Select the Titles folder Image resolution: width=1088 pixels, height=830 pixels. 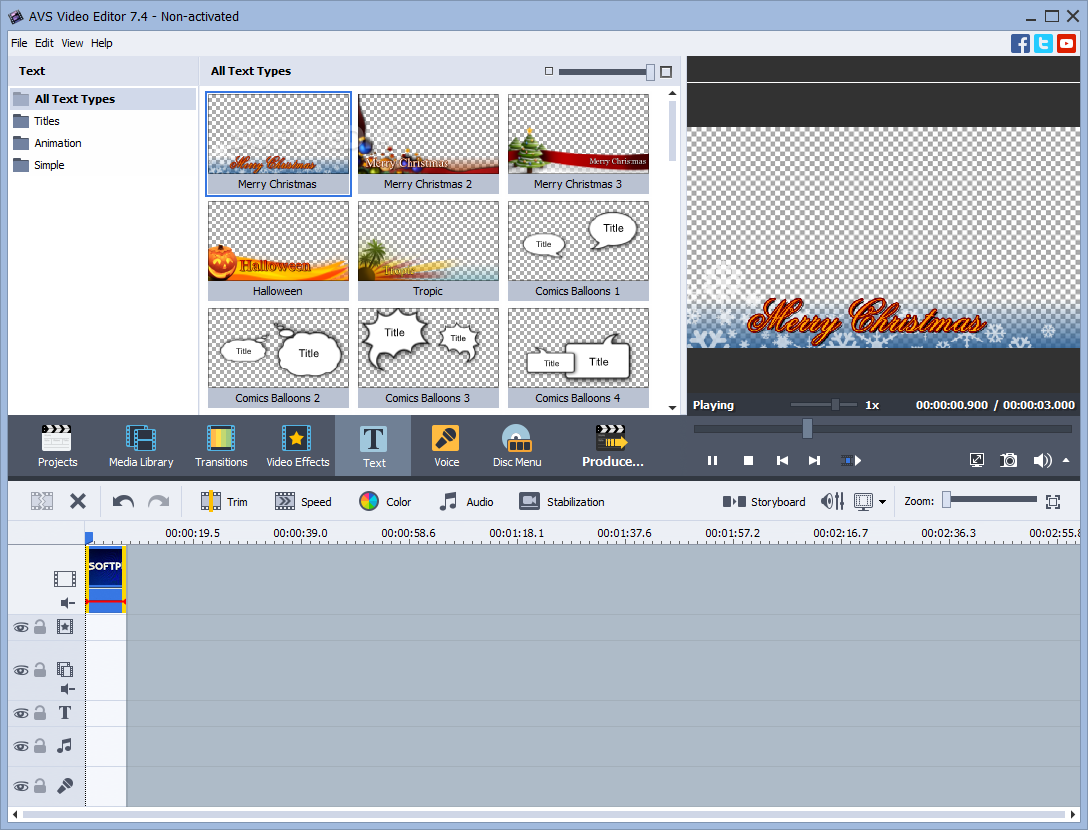(103, 121)
